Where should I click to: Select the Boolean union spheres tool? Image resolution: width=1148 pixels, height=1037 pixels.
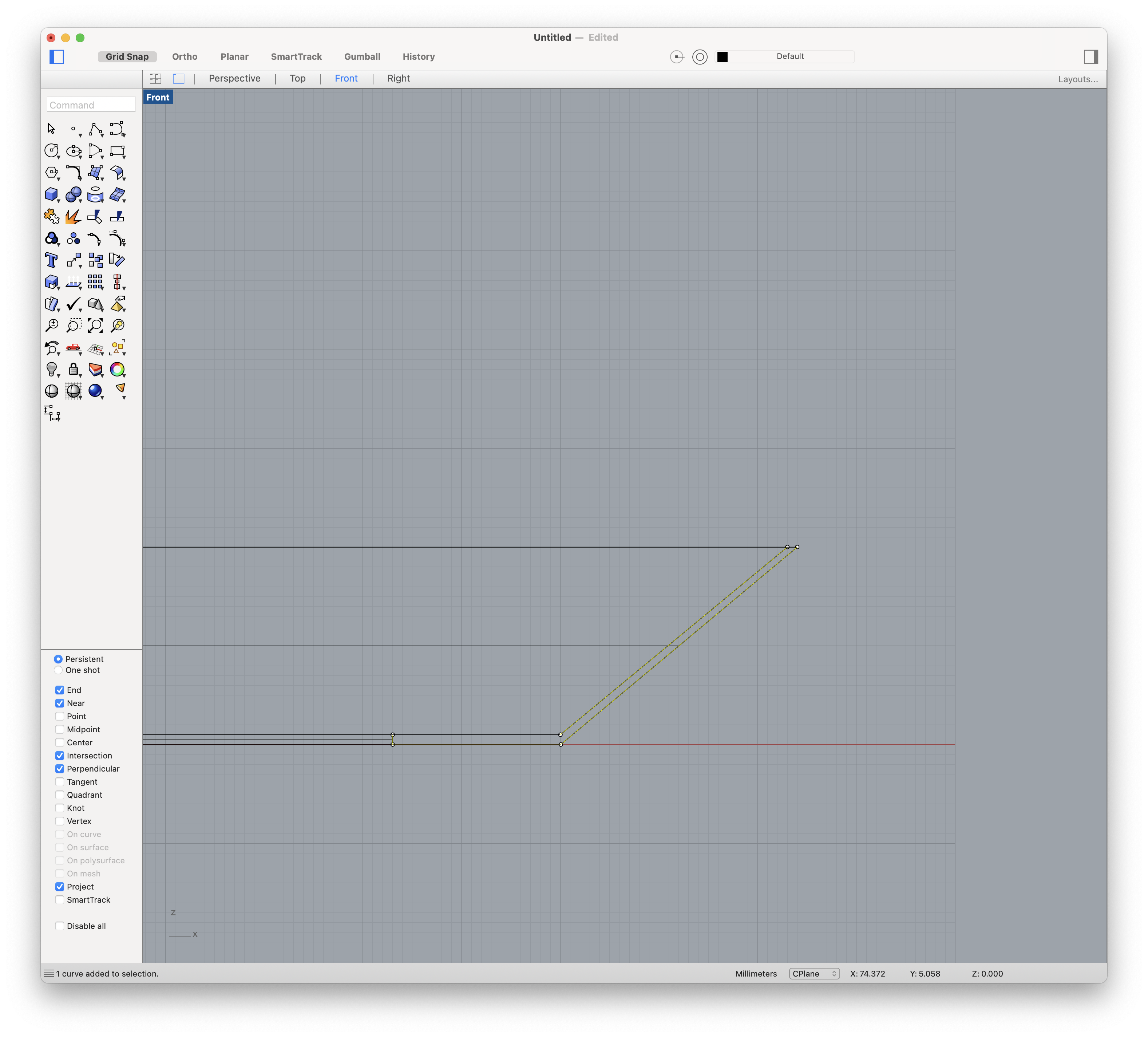74,195
